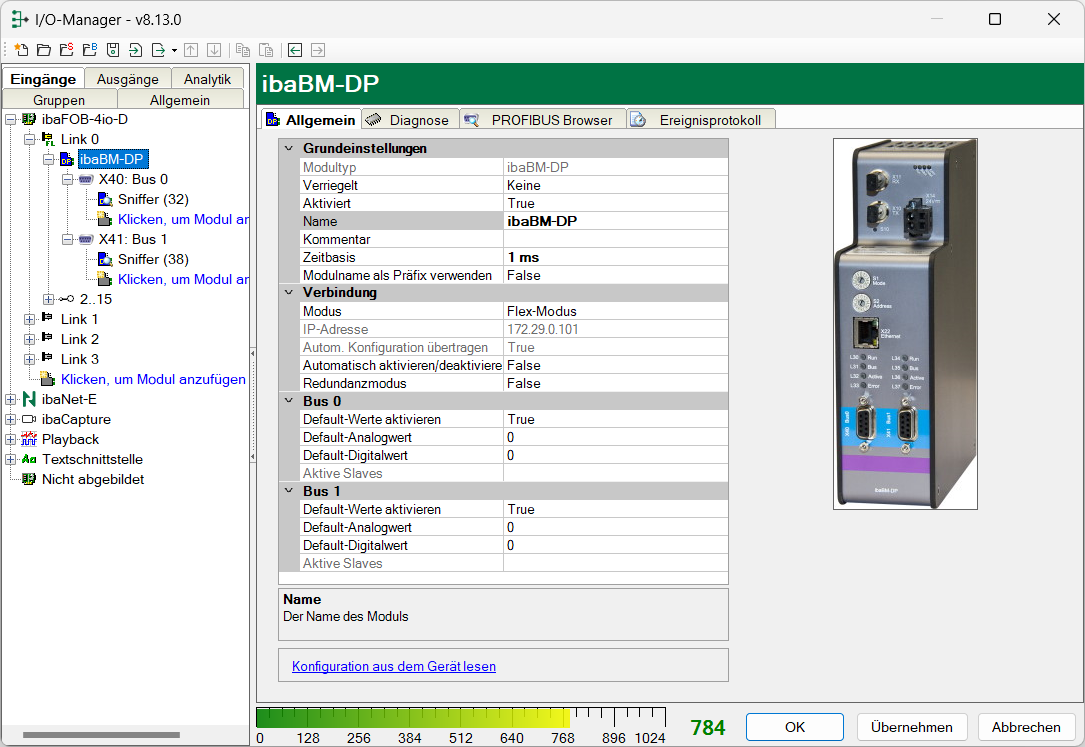This screenshot has height=747, width=1085.
Task: Click the Aktiviert value True
Action: pos(616,203)
